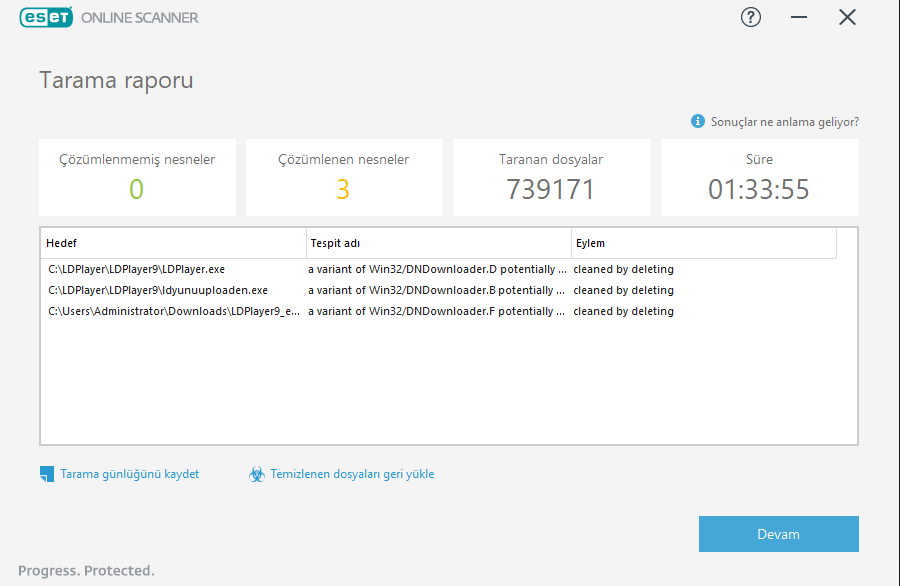Click the ONLINE SCANNER title text
Image resolution: width=900 pixels, height=586 pixels.
(139, 18)
